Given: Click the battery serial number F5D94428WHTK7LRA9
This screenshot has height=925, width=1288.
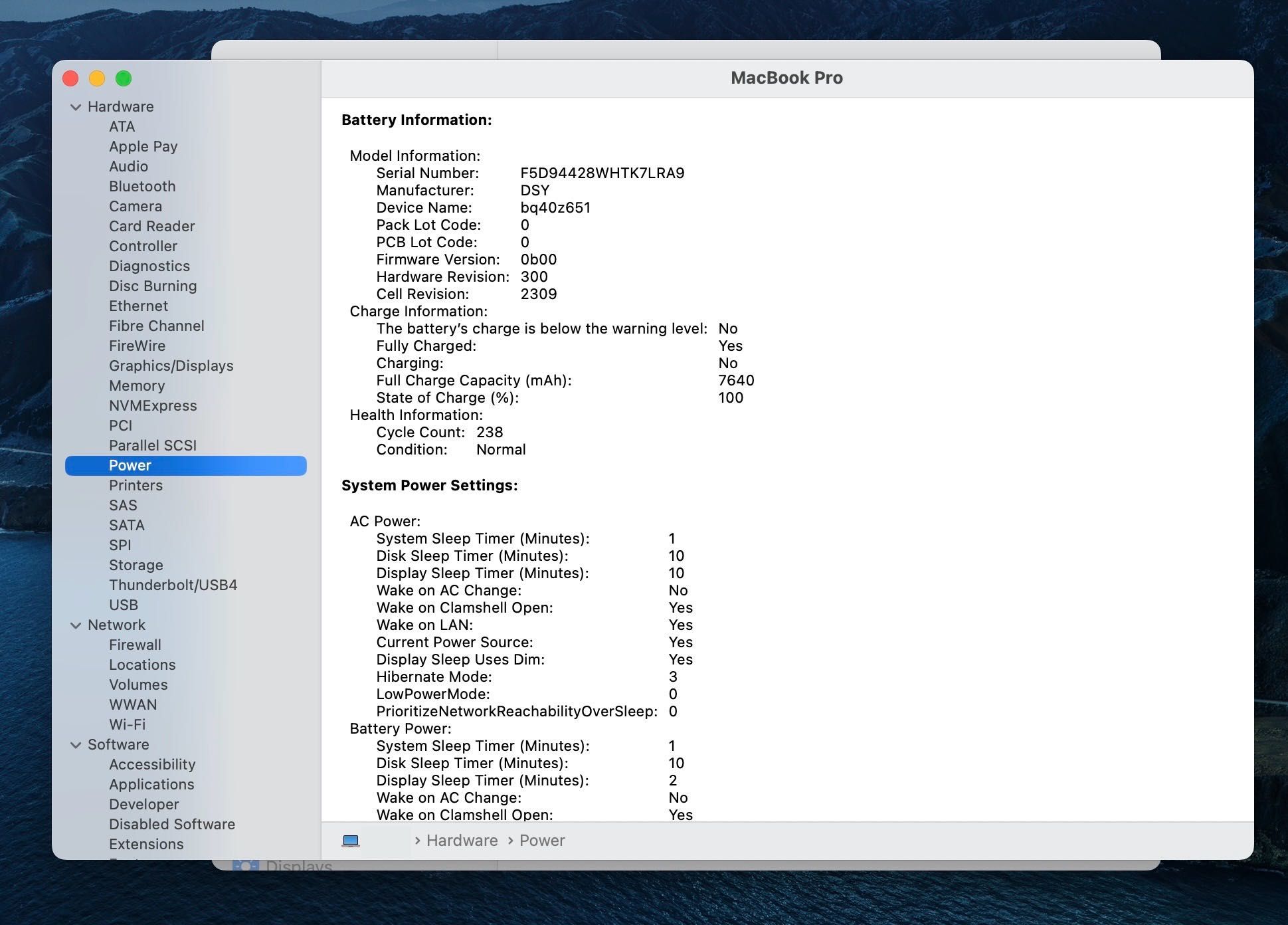Looking at the screenshot, I should [602, 173].
